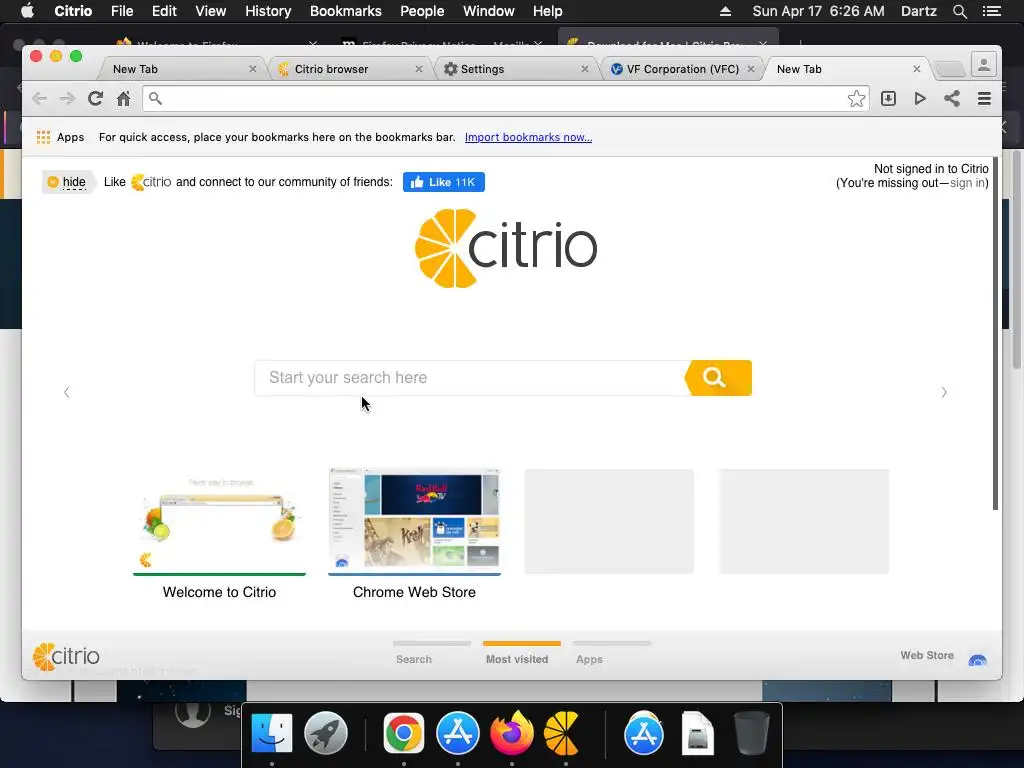Click the orange search button
The image size is (1024, 768).
[718, 377]
